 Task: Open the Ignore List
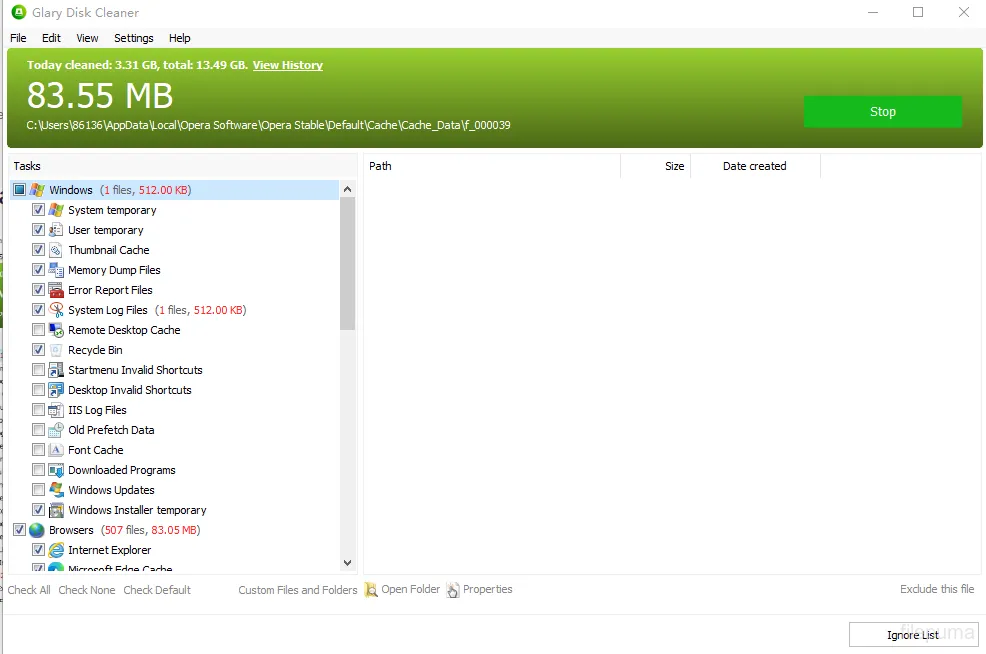(x=913, y=635)
